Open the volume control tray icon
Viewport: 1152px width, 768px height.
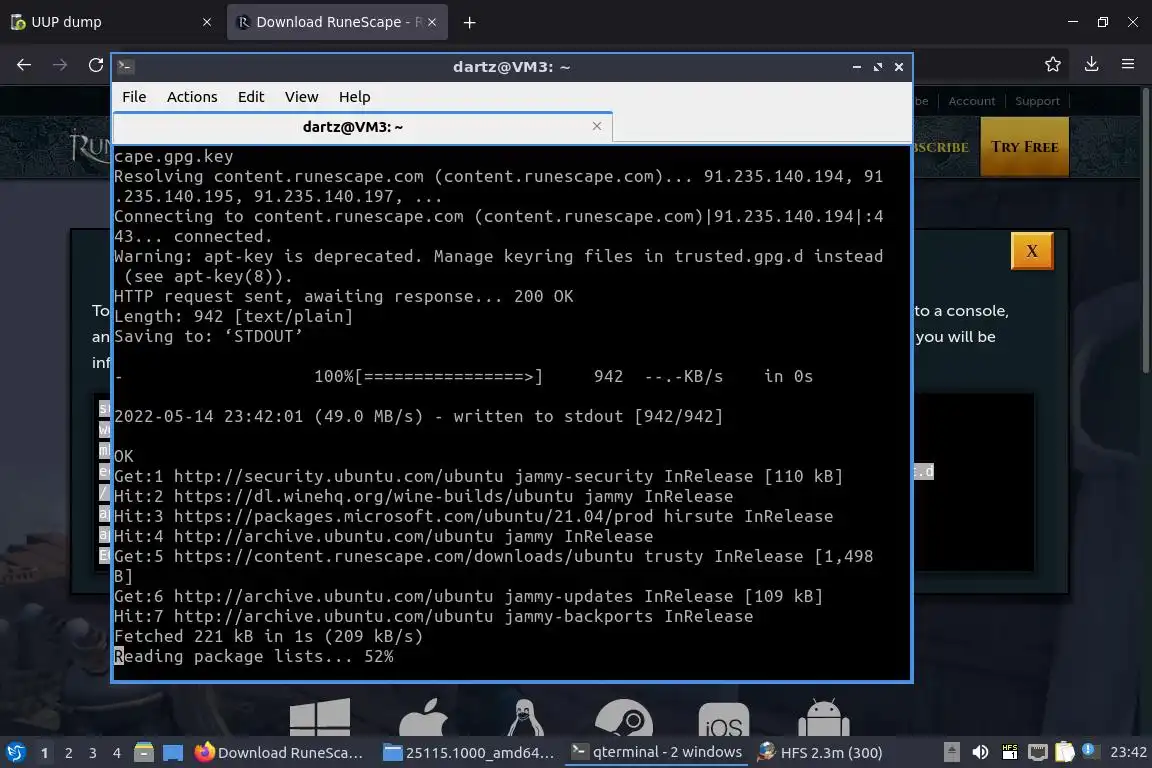tap(980, 752)
